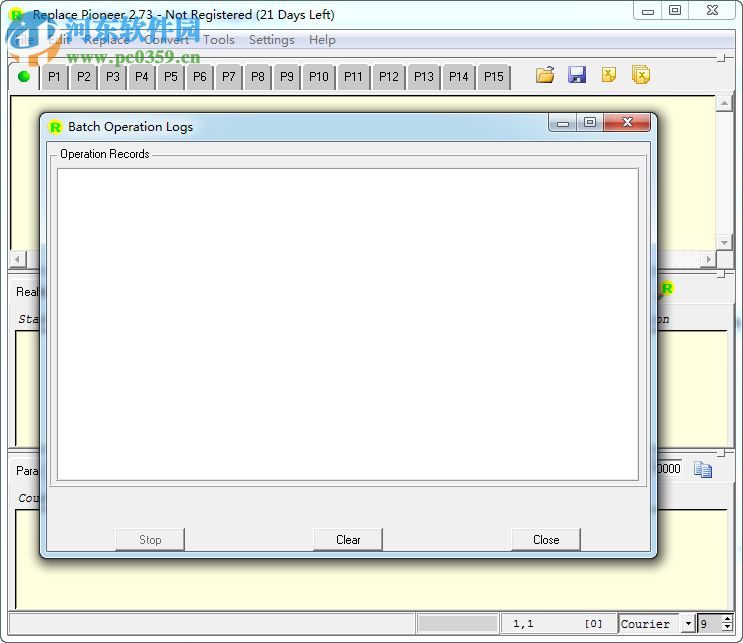Switch to the P14 tab

click(459, 77)
